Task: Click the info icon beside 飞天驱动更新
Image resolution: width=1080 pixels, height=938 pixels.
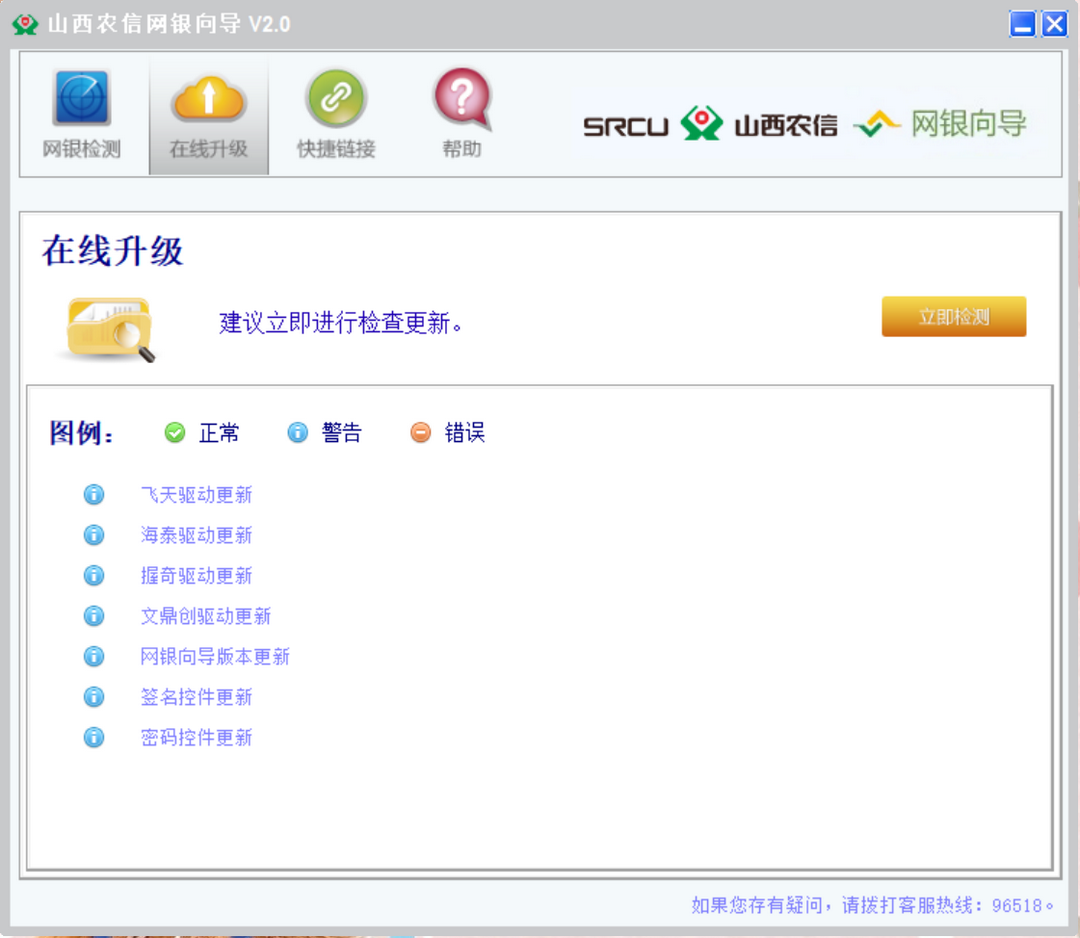Action: point(94,494)
